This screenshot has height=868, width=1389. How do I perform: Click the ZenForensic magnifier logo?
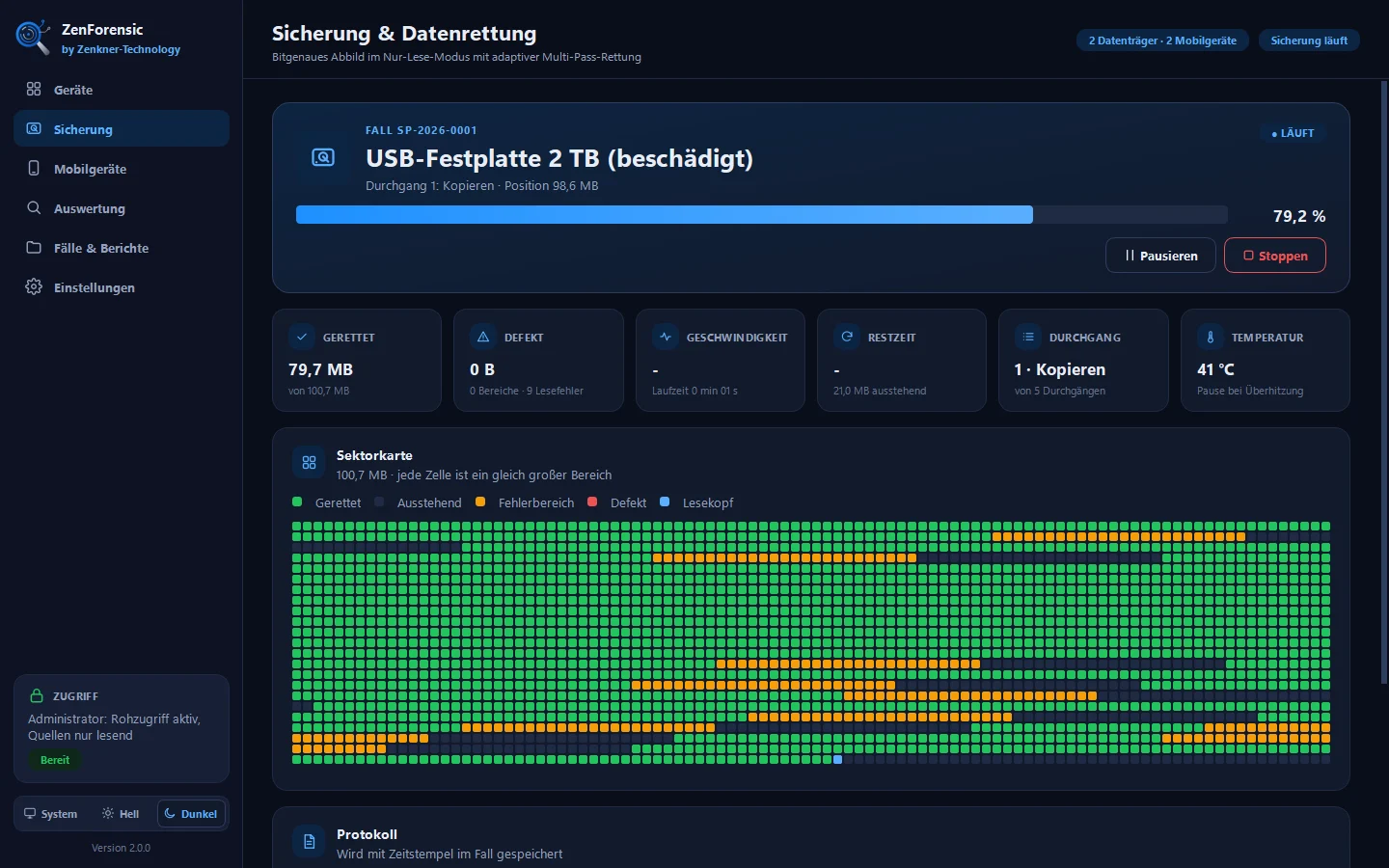33,38
